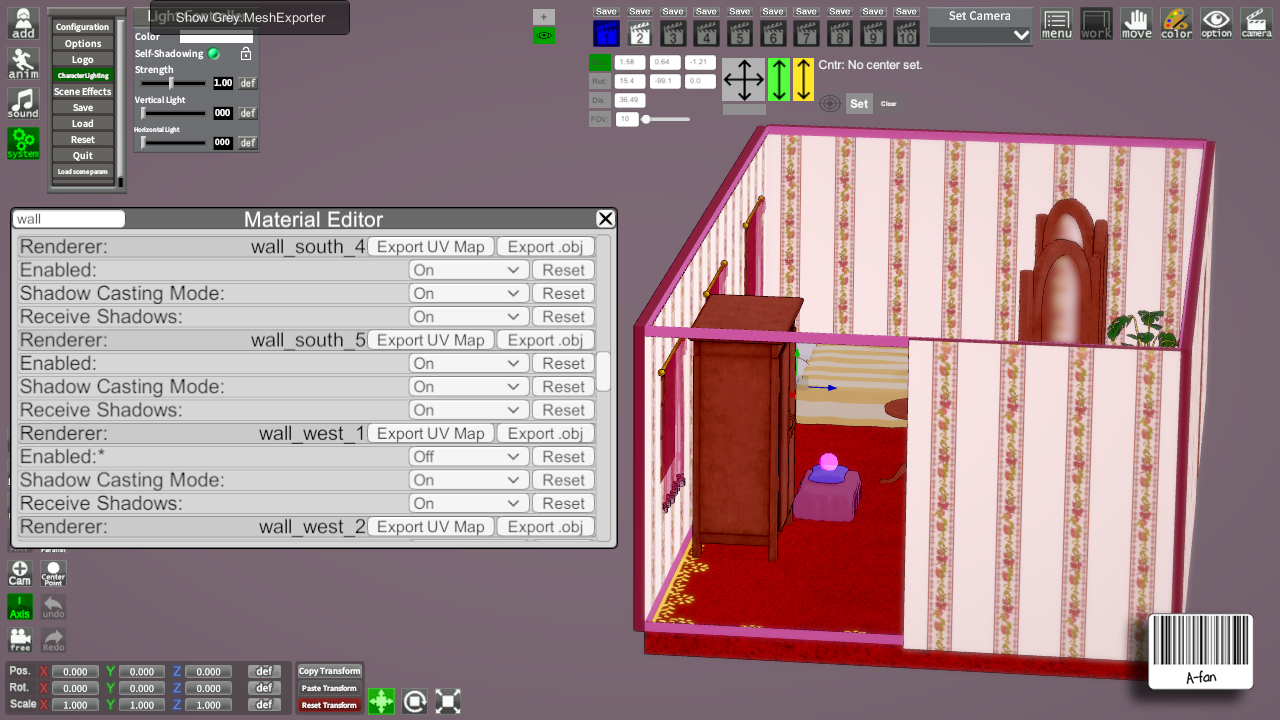Open the menu list icon
This screenshot has width=1280, height=720.
click(1057, 24)
